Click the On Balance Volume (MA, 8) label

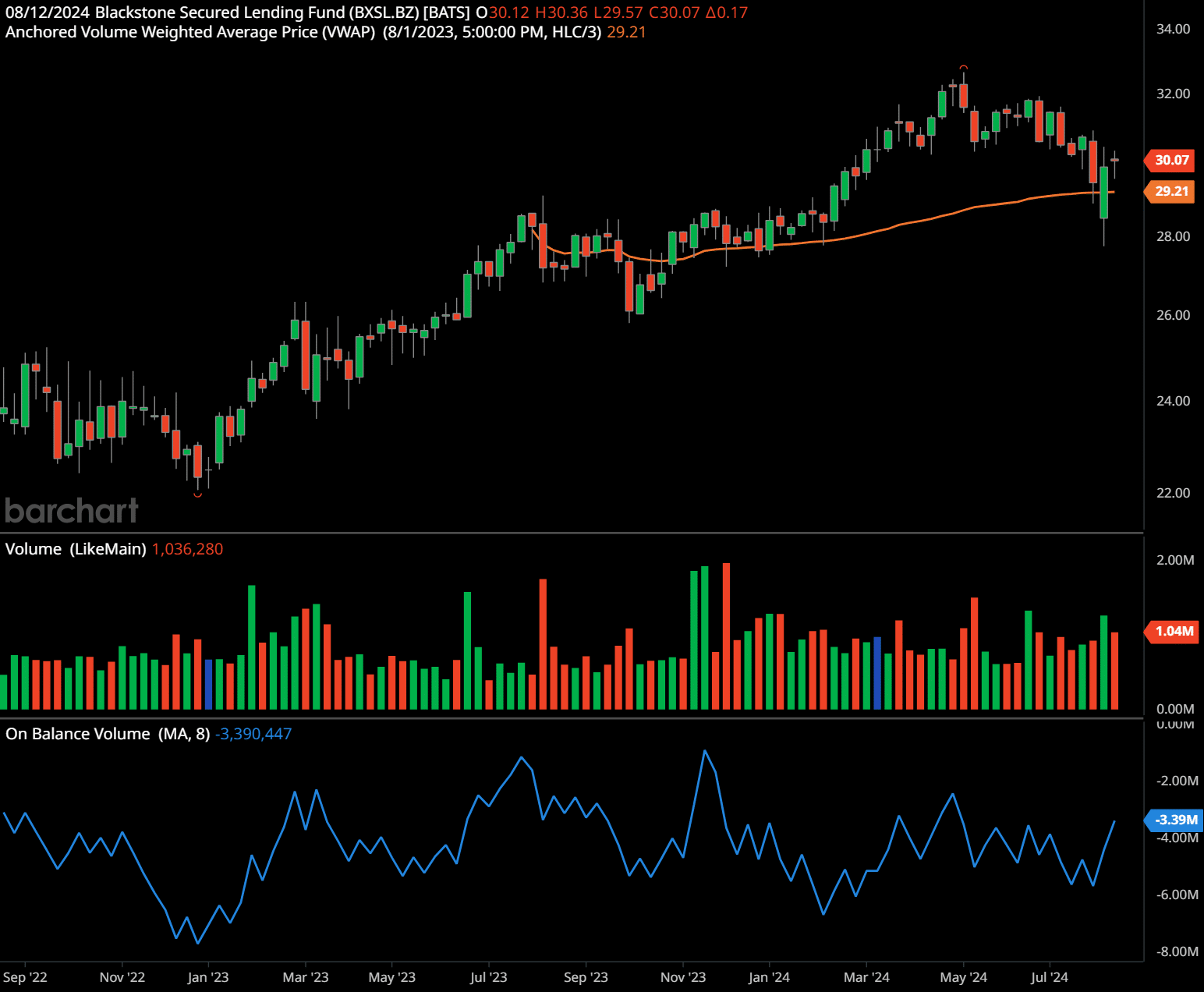[x=108, y=734]
